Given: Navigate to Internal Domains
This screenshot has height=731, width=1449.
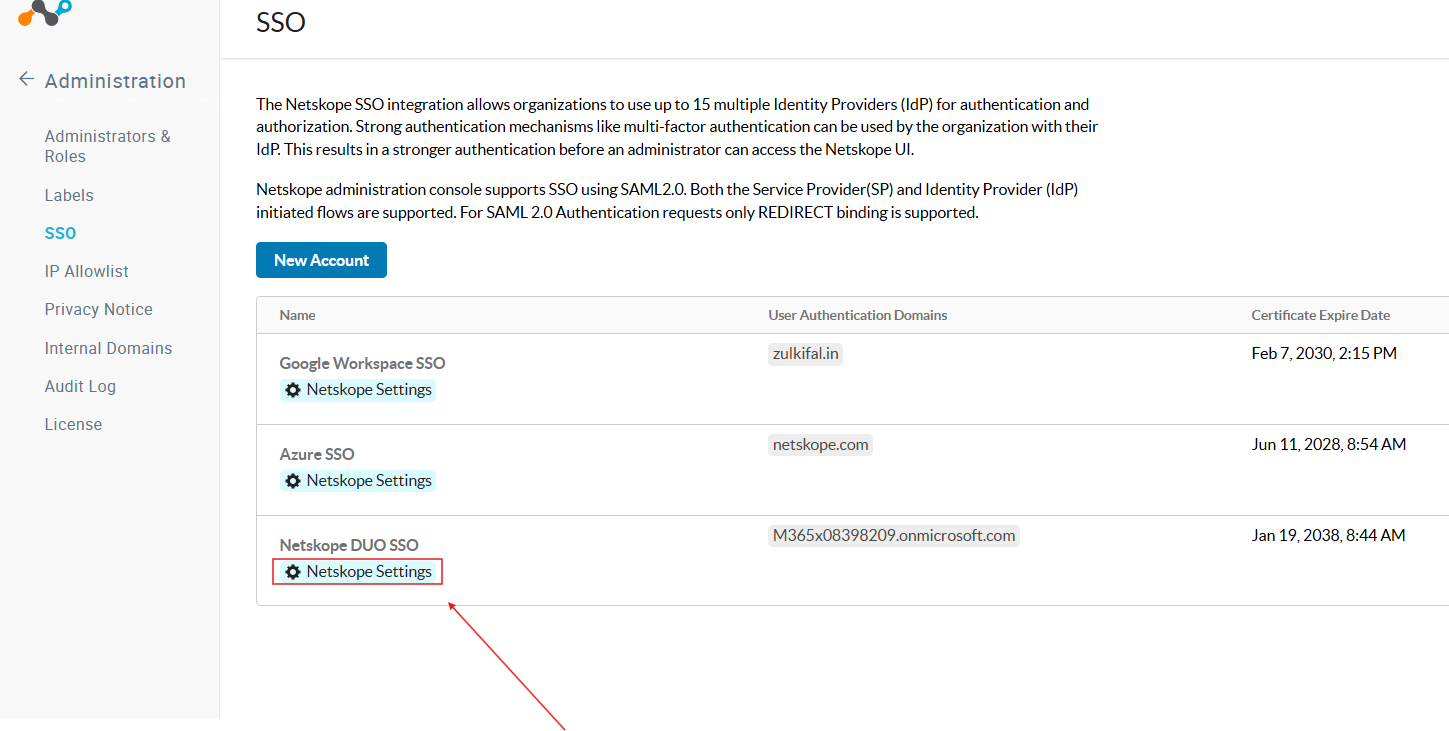Looking at the screenshot, I should pos(108,348).
